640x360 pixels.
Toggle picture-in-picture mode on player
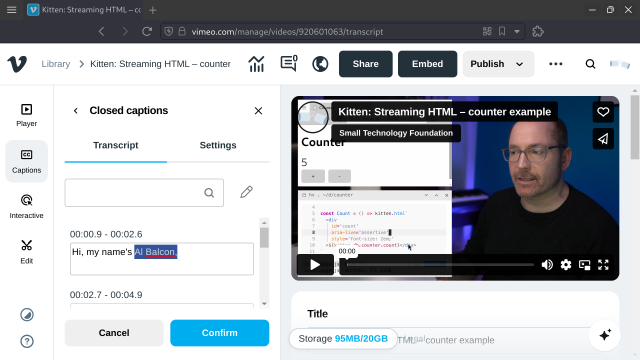(x=584, y=265)
